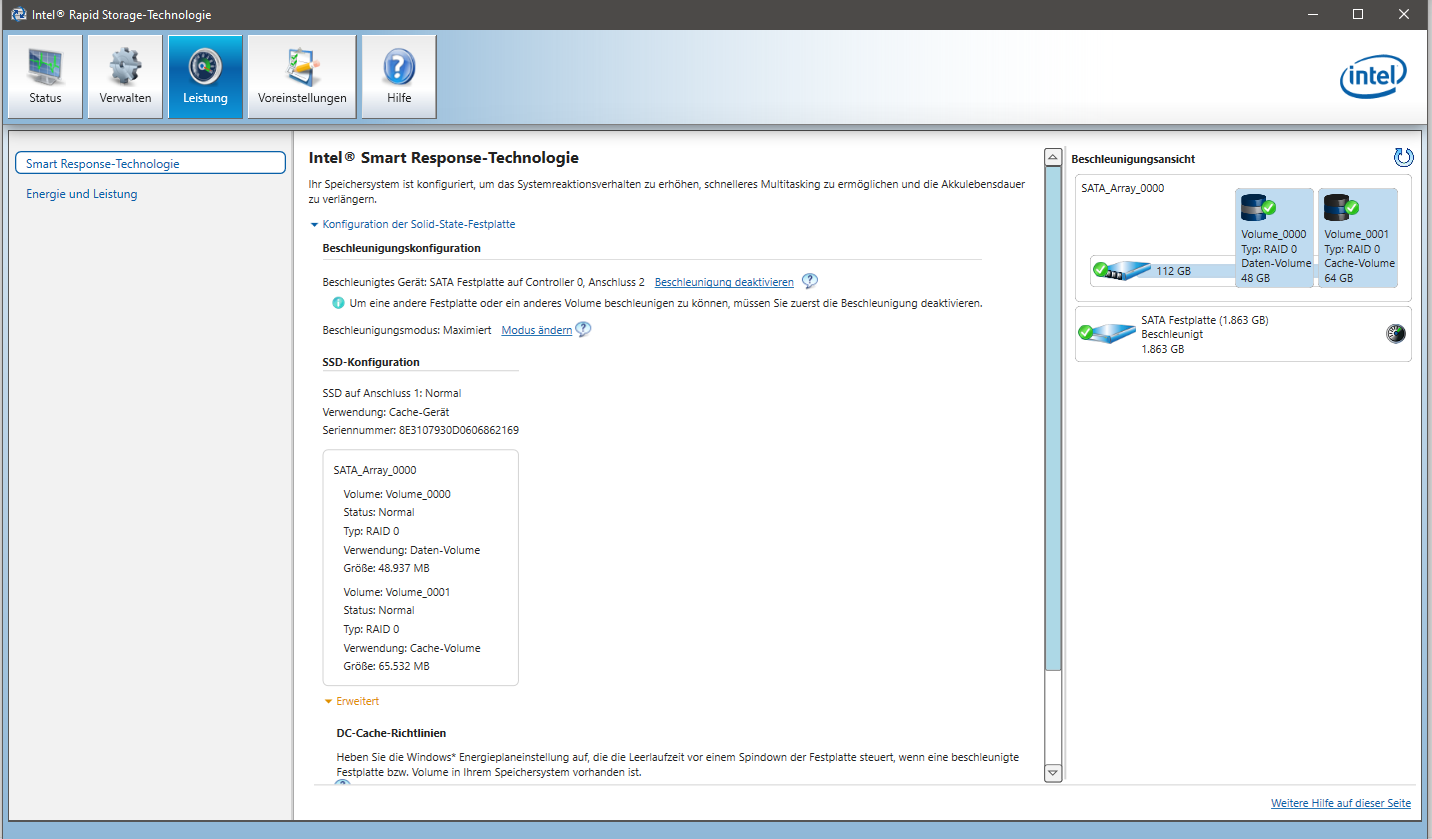This screenshot has width=1432, height=839.
Task: Select the 112 GB SSD disk icon
Action: (1120, 270)
